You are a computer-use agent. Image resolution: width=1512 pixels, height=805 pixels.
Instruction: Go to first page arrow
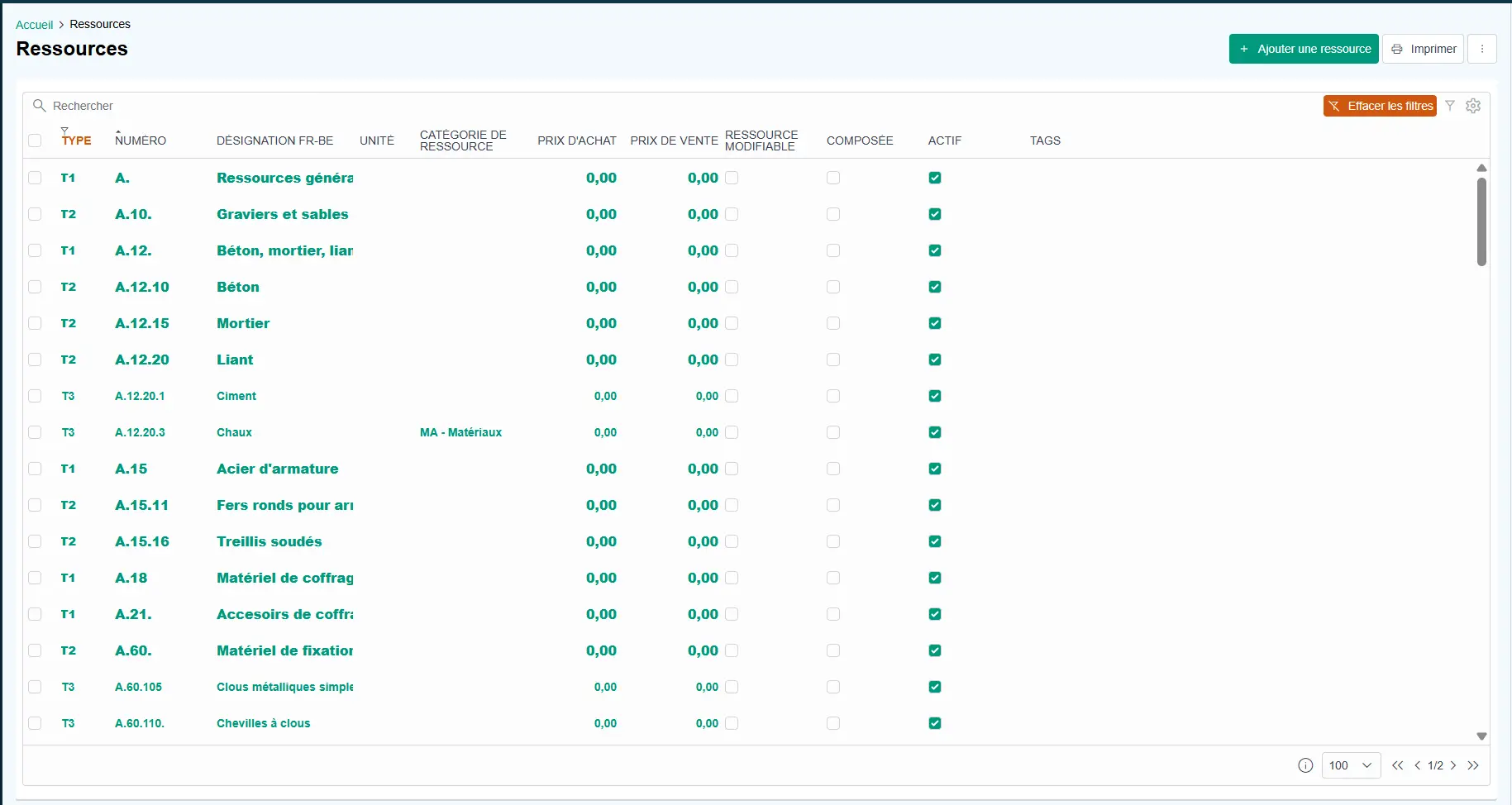(1398, 765)
